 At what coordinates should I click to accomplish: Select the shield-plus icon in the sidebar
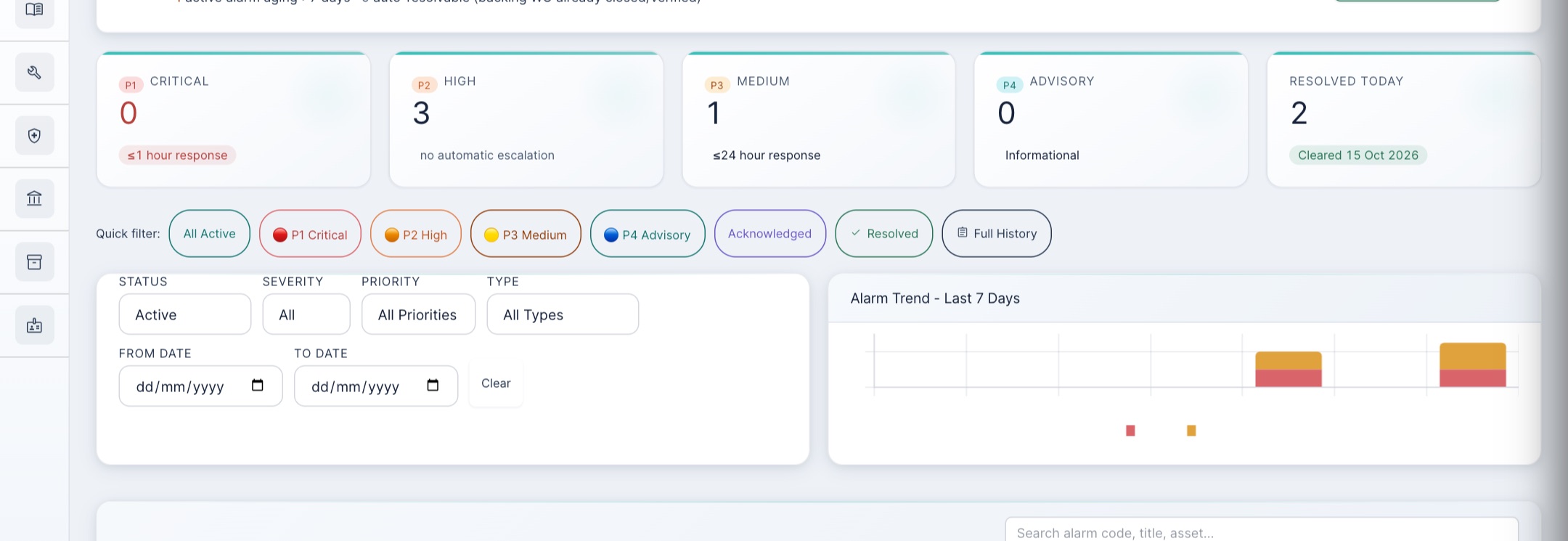34,136
